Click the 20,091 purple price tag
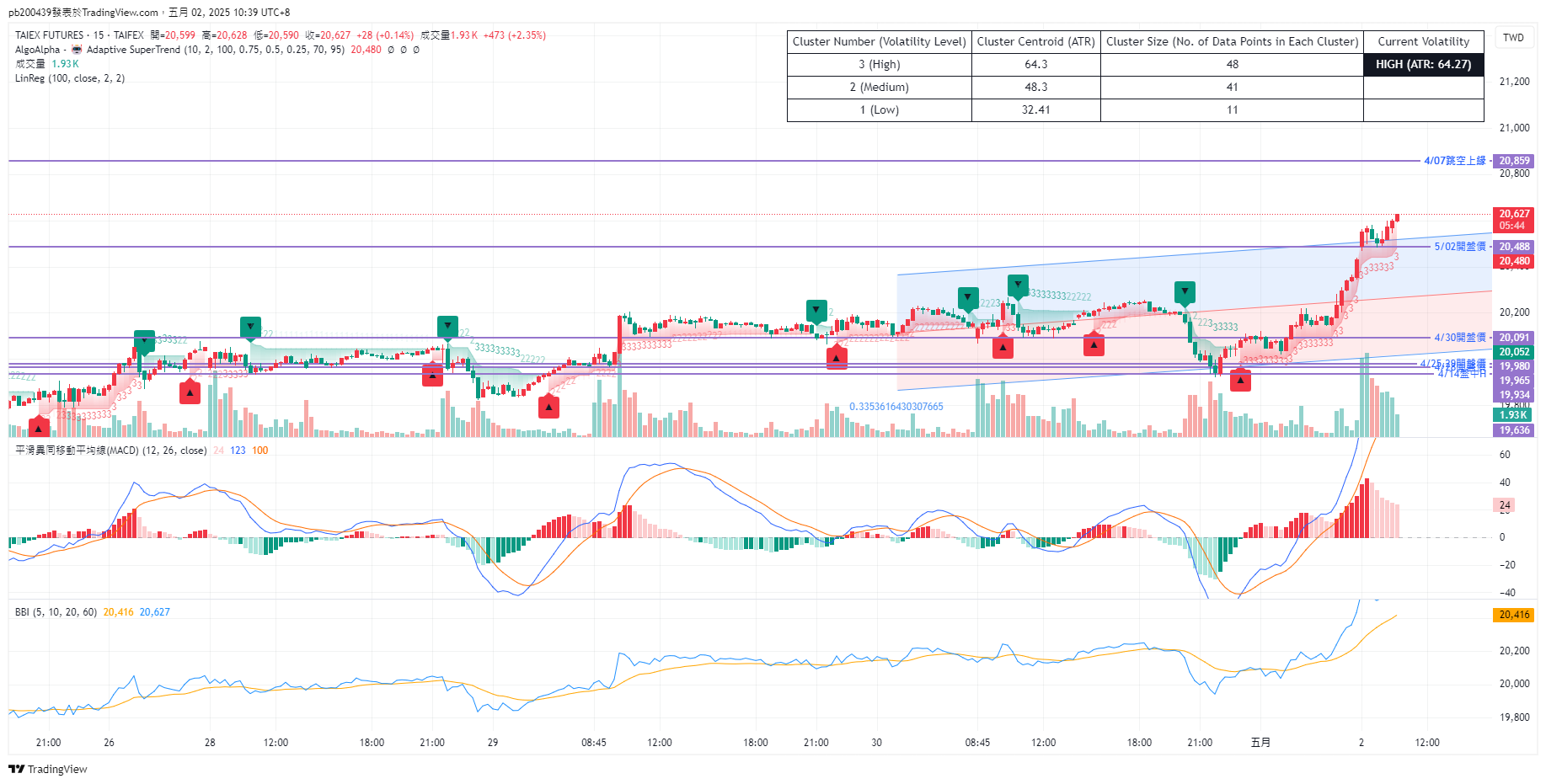 pyautogui.click(x=1514, y=338)
